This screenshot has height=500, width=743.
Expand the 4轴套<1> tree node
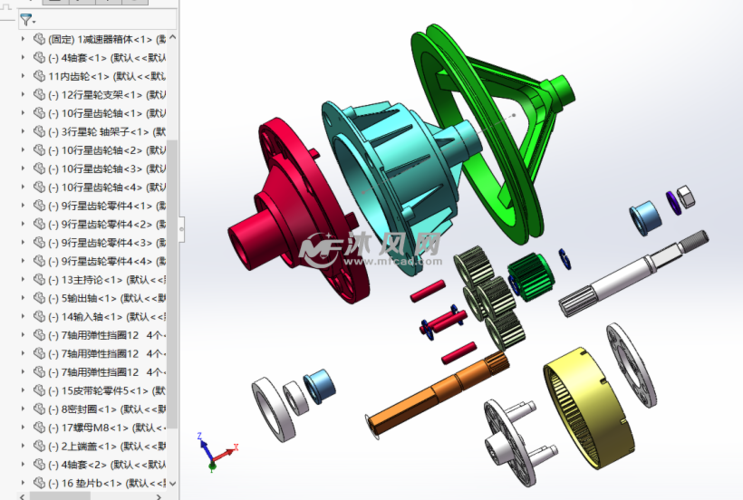(x=24, y=58)
